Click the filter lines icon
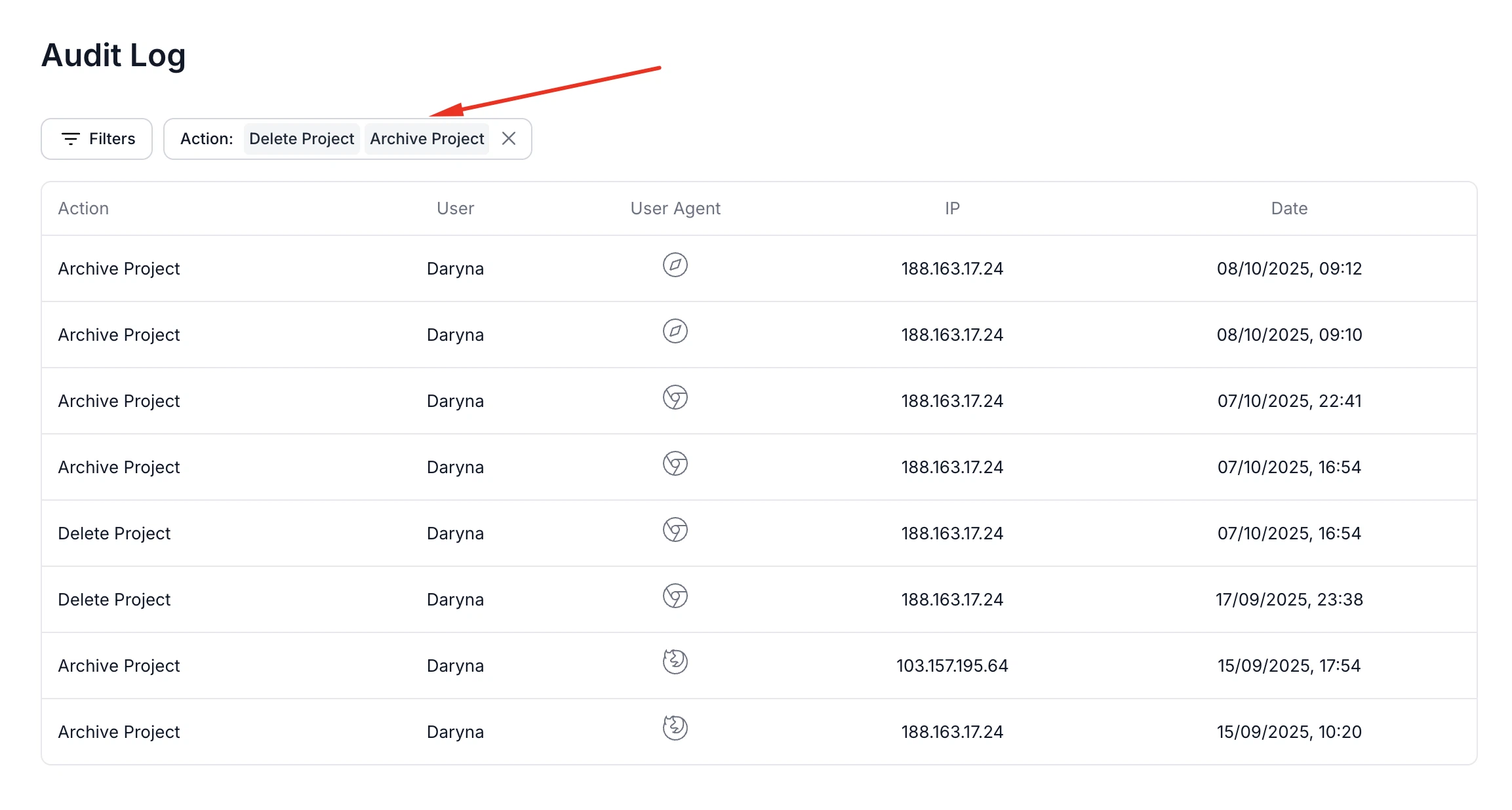 [x=70, y=139]
